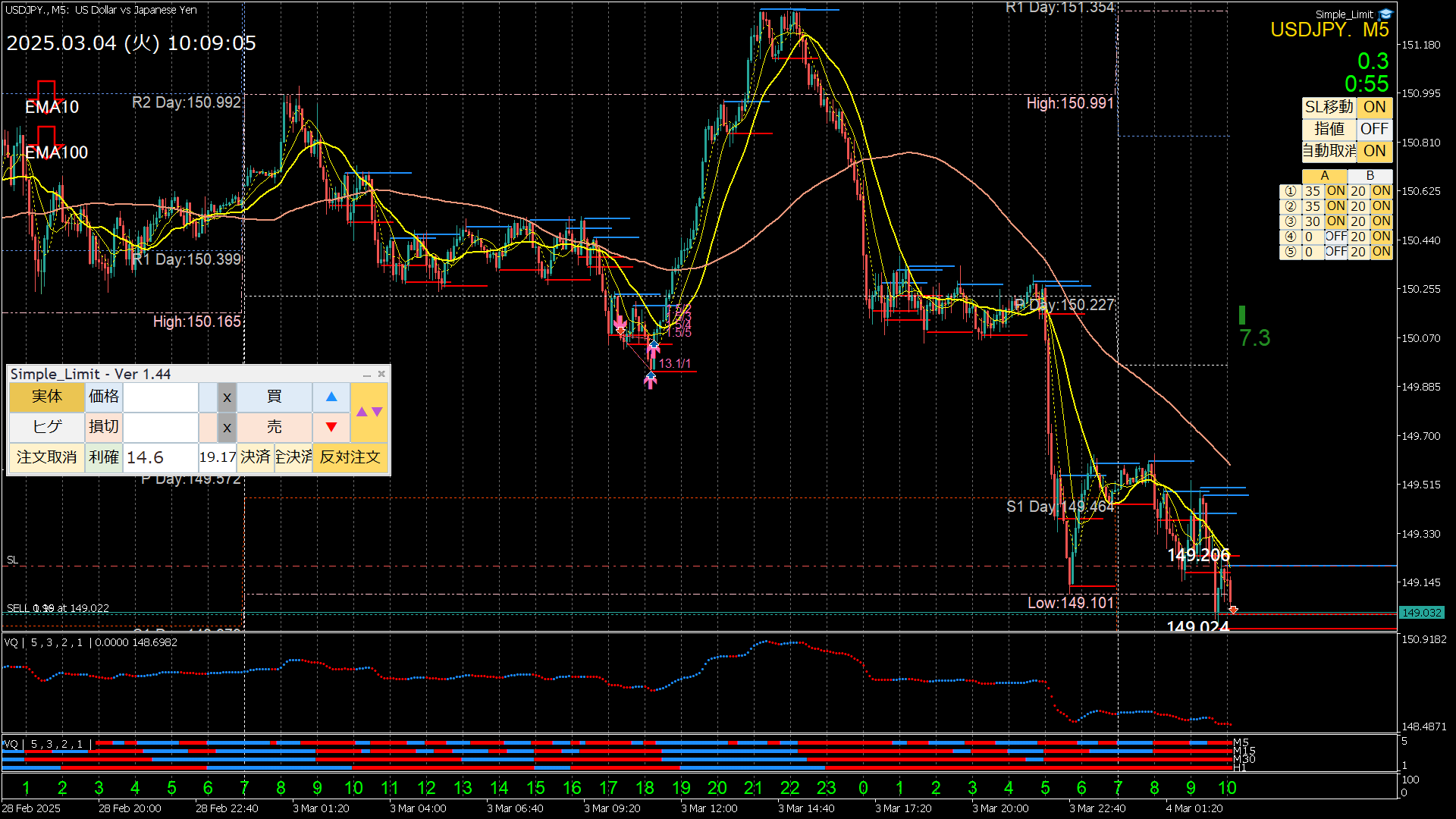Select the 実体 mode button
The image size is (1456, 819).
[x=46, y=397]
